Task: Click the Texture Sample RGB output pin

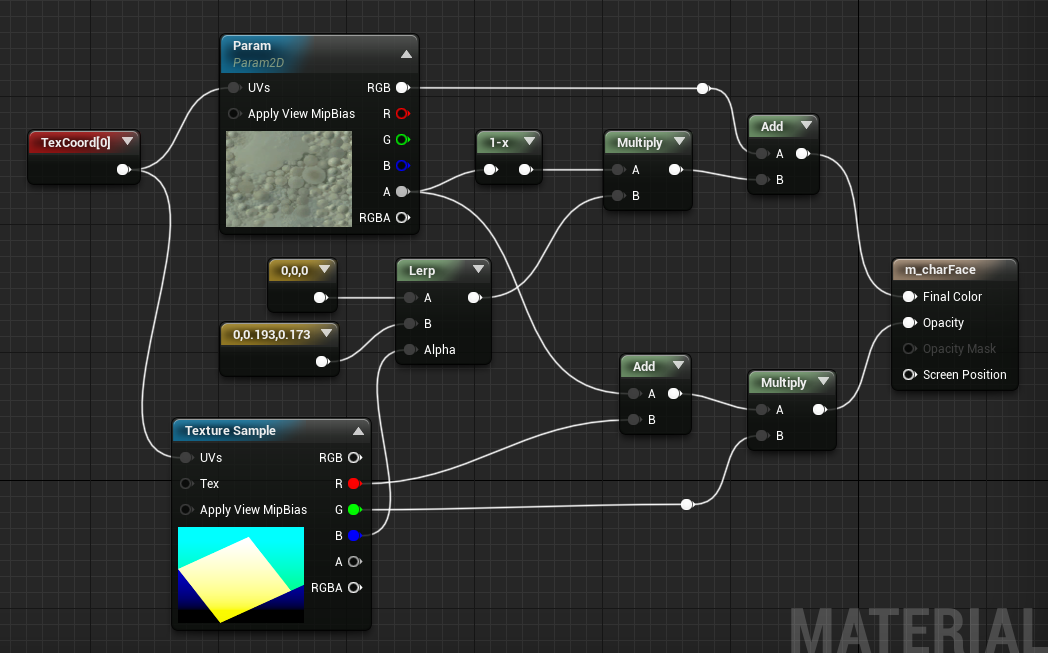Action: click(x=355, y=458)
